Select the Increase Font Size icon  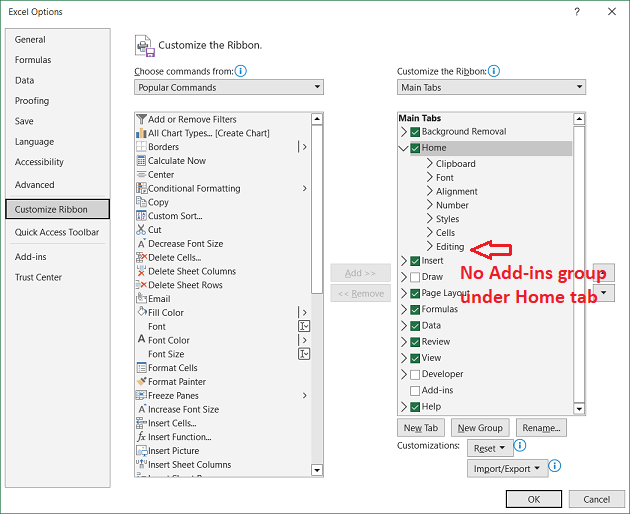pos(141,409)
